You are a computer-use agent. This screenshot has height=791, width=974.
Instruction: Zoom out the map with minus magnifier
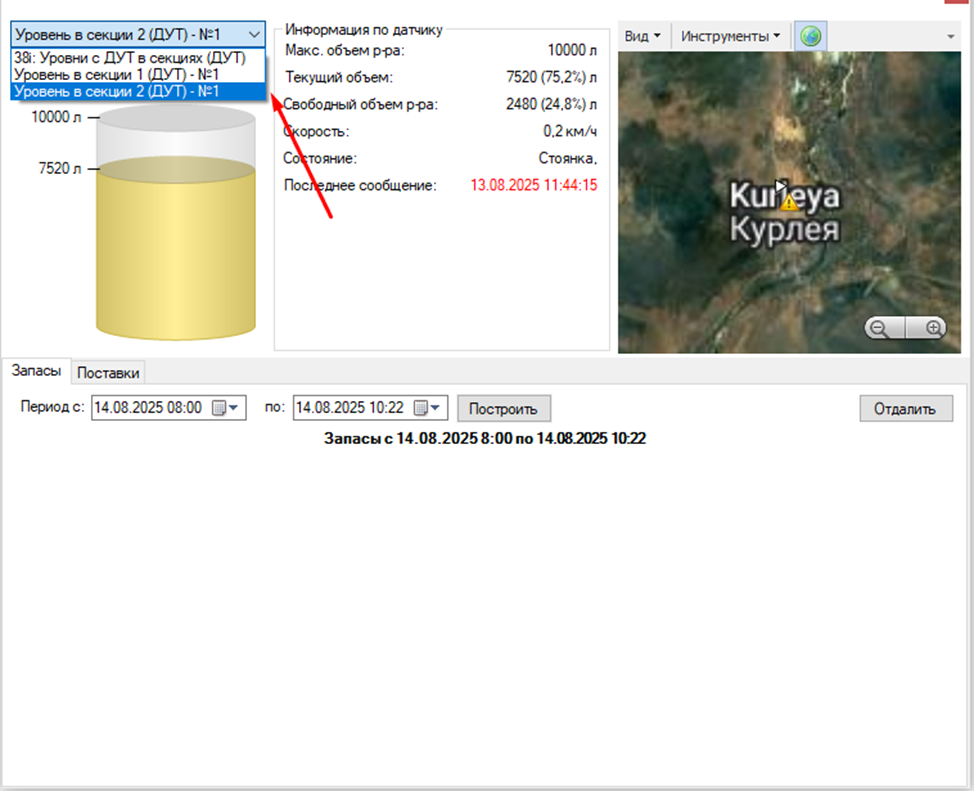tap(879, 328)
